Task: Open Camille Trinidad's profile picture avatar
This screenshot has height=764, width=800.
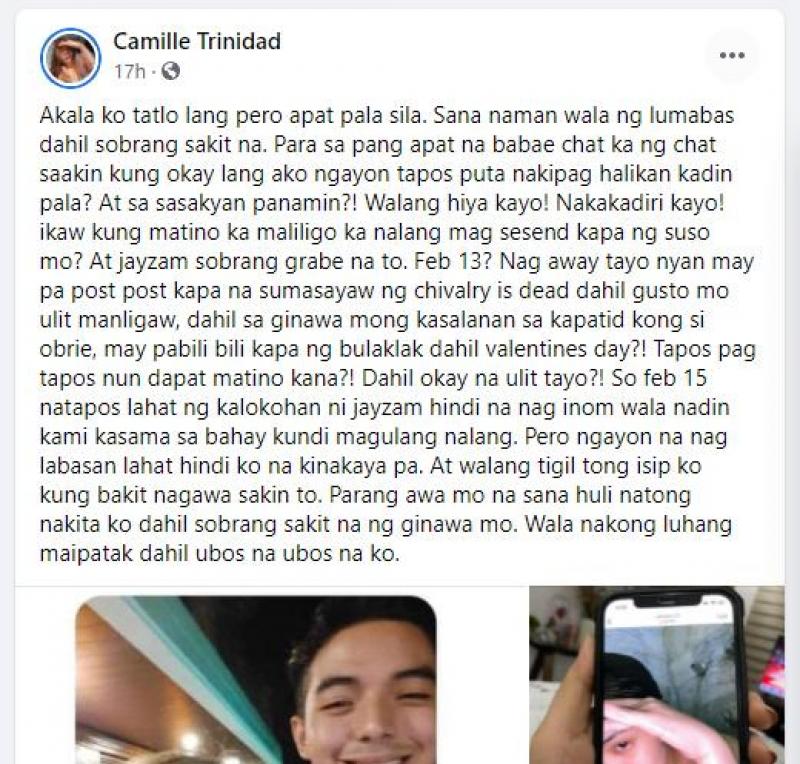Action: [x=70, y=58]
